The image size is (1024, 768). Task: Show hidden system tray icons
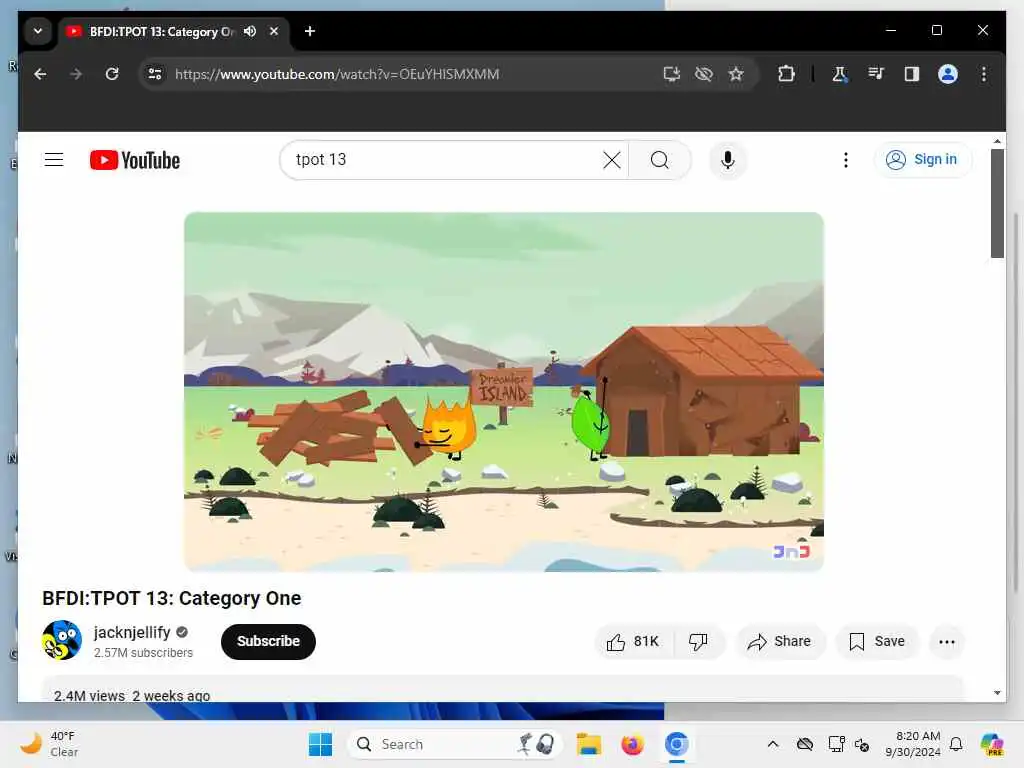[x=773, y=744]
